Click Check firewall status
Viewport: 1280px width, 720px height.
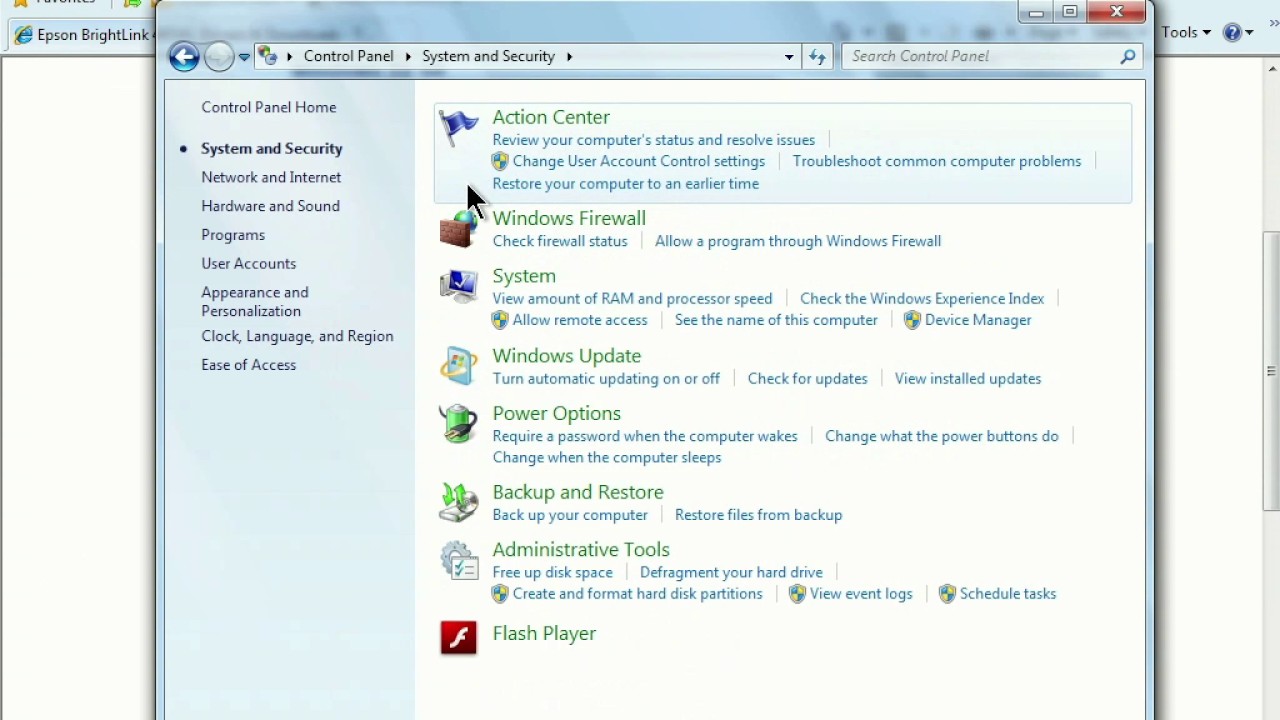pyautogui.click(x=560, y=241)
